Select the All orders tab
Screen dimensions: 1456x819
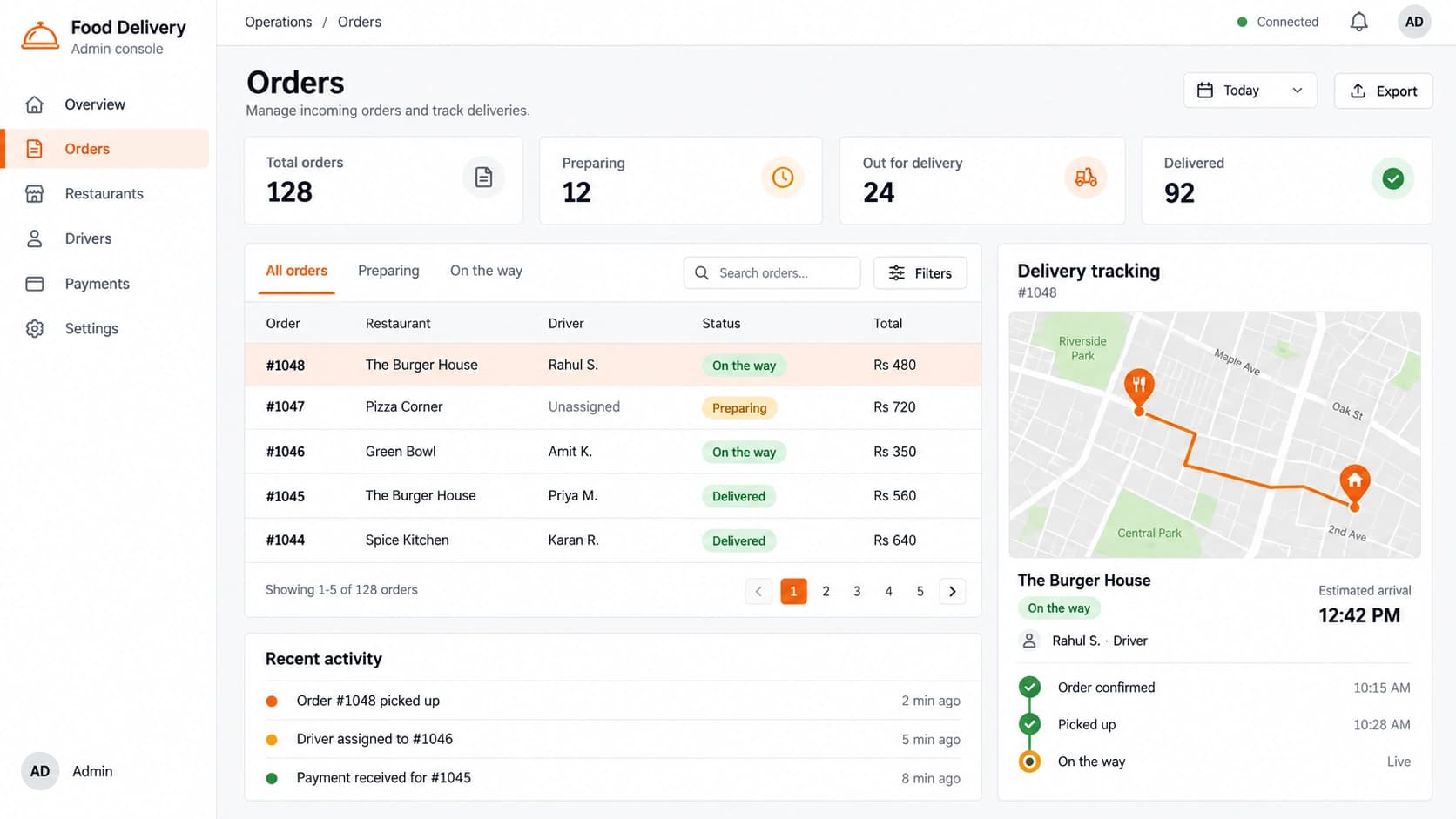pyautogui.click(x=296, y=271)
